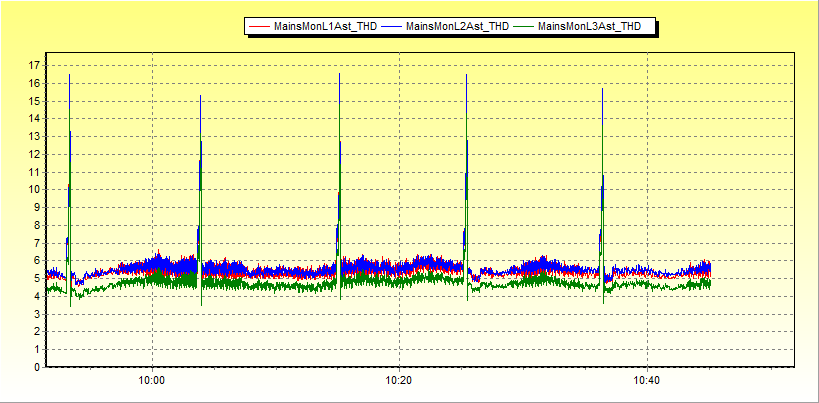Click the 10:20 time axis label
Viewport: 819px width, 403px height.
399,380
